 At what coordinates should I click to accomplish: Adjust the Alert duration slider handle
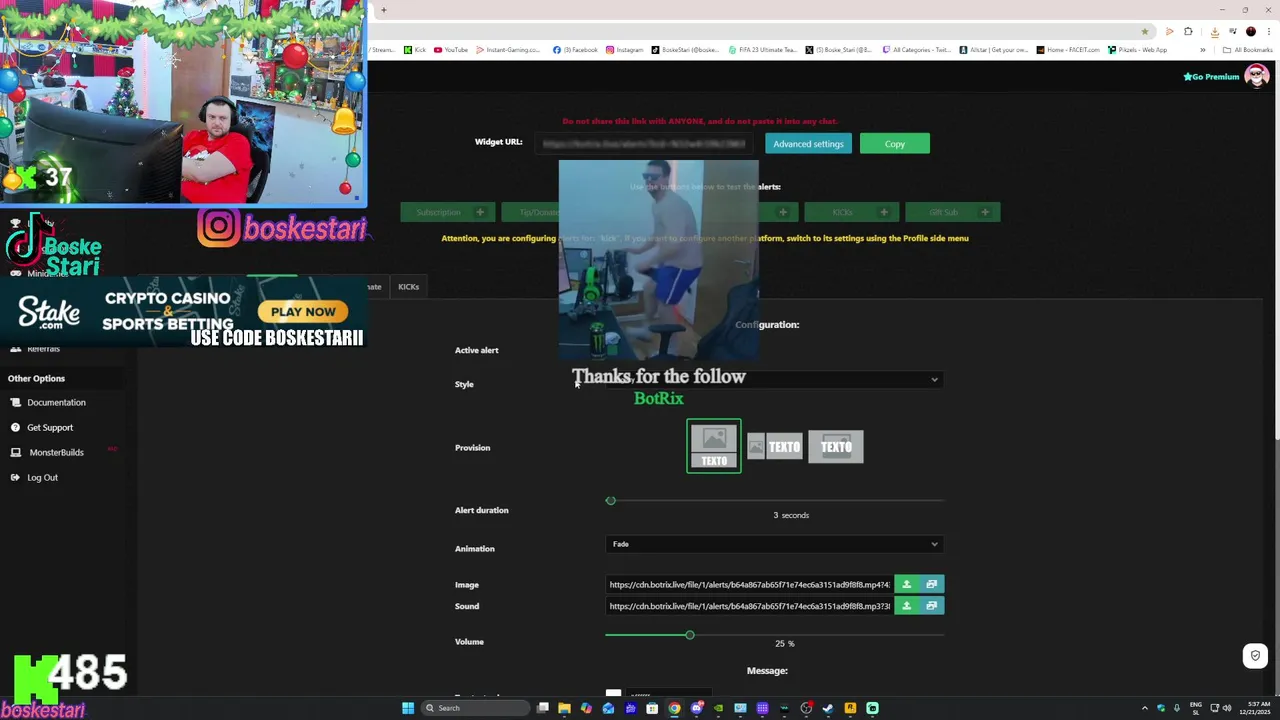[x=610, y=500]
